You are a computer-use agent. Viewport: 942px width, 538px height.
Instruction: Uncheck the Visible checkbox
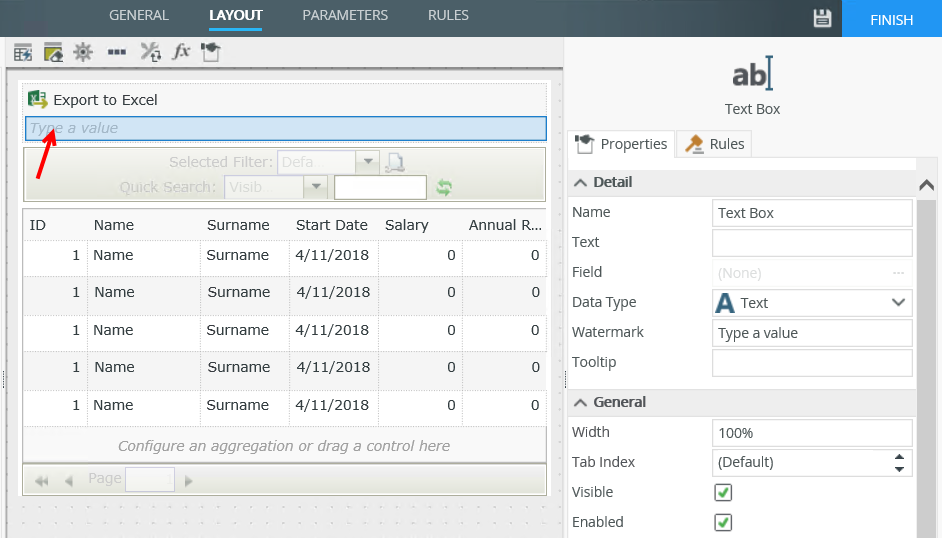click(x=723, y=492)
